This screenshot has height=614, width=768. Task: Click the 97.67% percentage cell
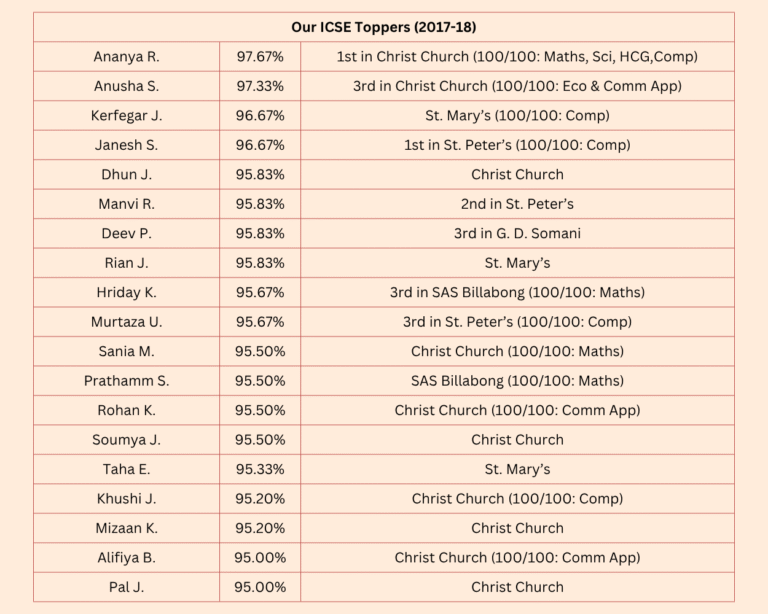coord(260,57)
